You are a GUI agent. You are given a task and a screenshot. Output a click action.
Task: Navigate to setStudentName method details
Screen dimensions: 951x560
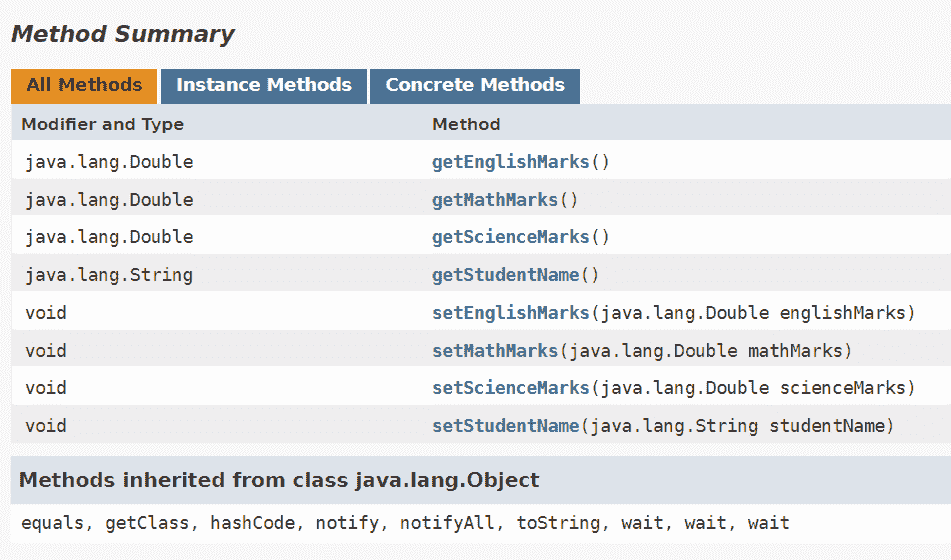point(505,426)
